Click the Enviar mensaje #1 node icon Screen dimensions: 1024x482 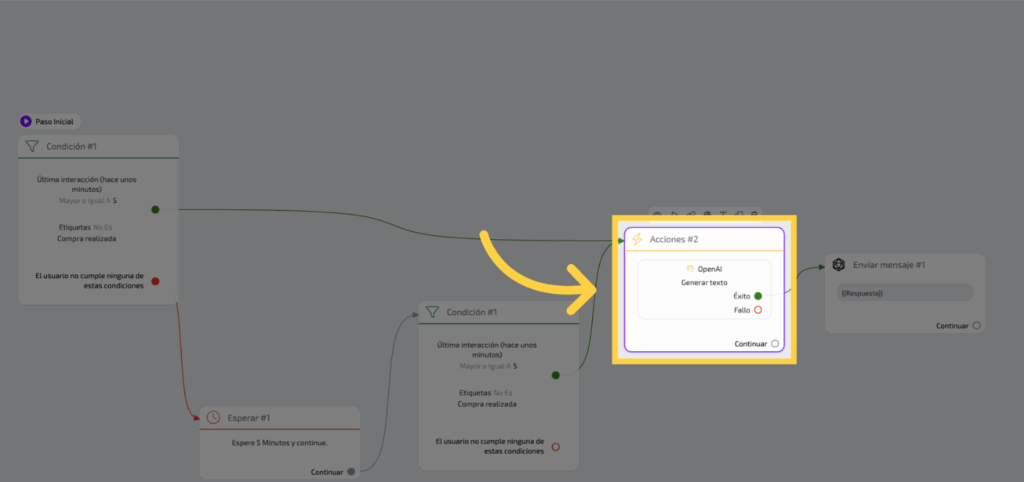[x=838, y=265]
